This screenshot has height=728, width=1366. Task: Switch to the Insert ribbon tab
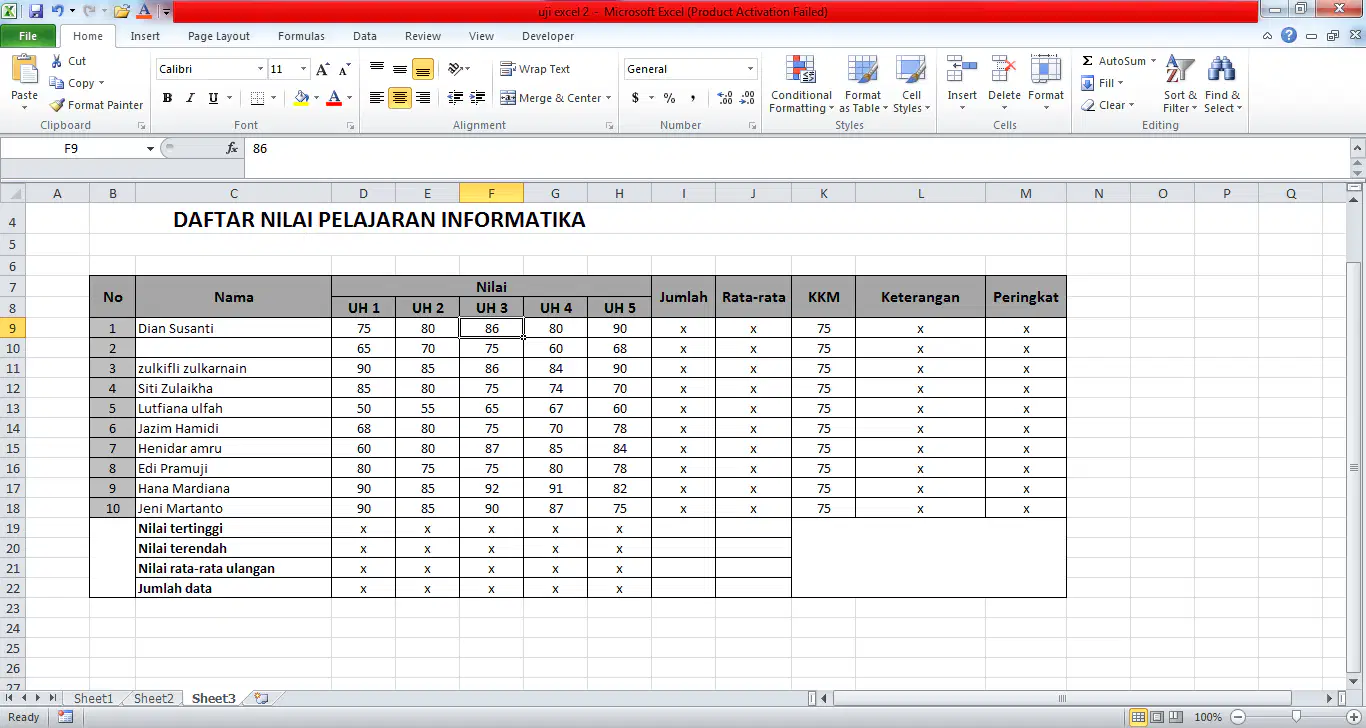coord(145,36)
